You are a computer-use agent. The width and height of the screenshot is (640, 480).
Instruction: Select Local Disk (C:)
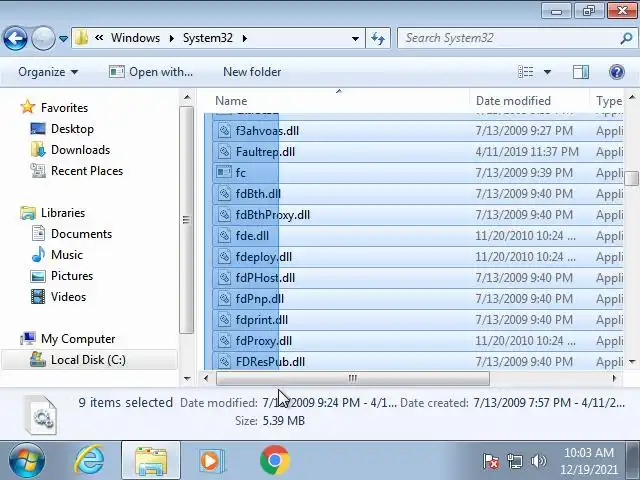coord(88,360)
